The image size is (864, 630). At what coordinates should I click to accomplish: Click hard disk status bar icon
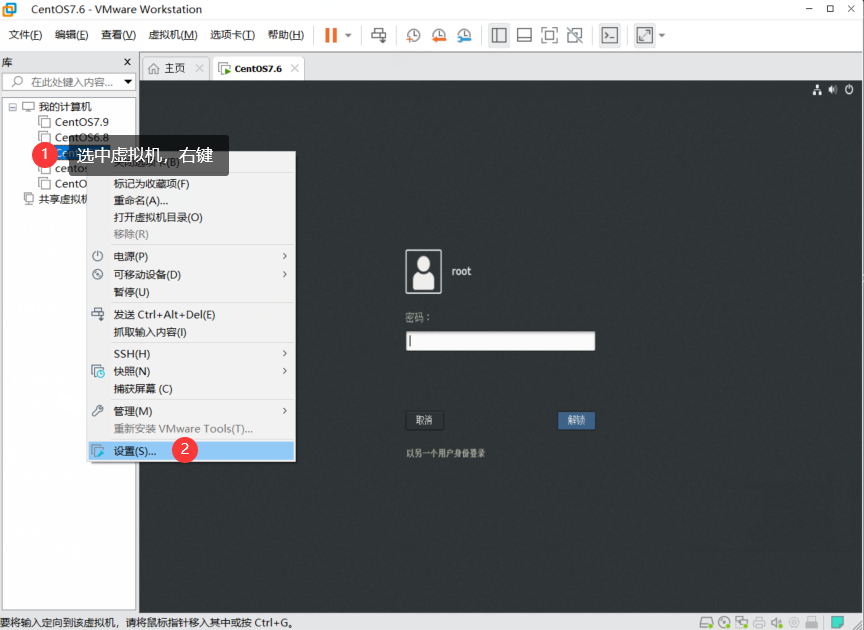[x=706, y=622]
